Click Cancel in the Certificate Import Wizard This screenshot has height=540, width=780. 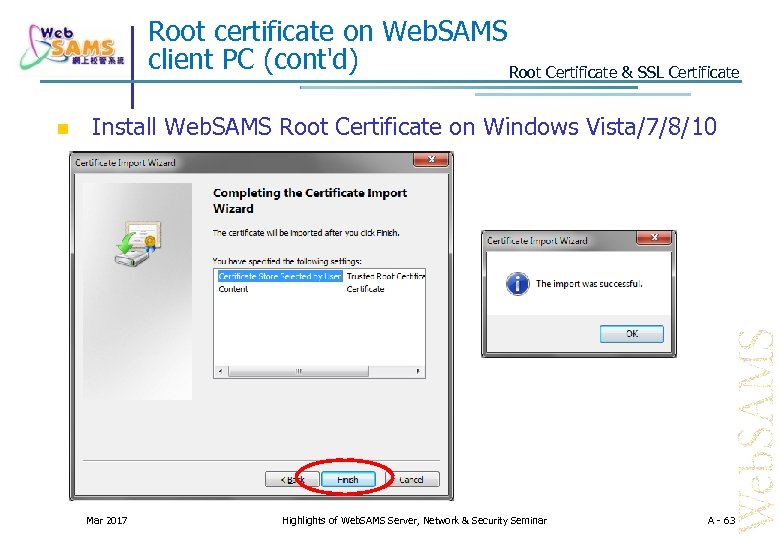(x=411, y=479)
